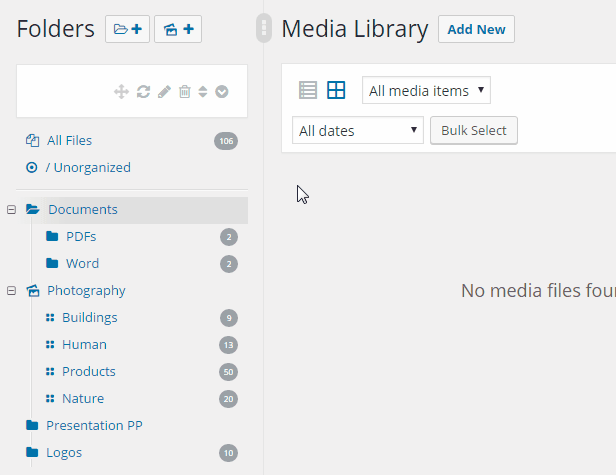Collapse the Documents folder tree

pyautogui.click(x=11, y=210)
